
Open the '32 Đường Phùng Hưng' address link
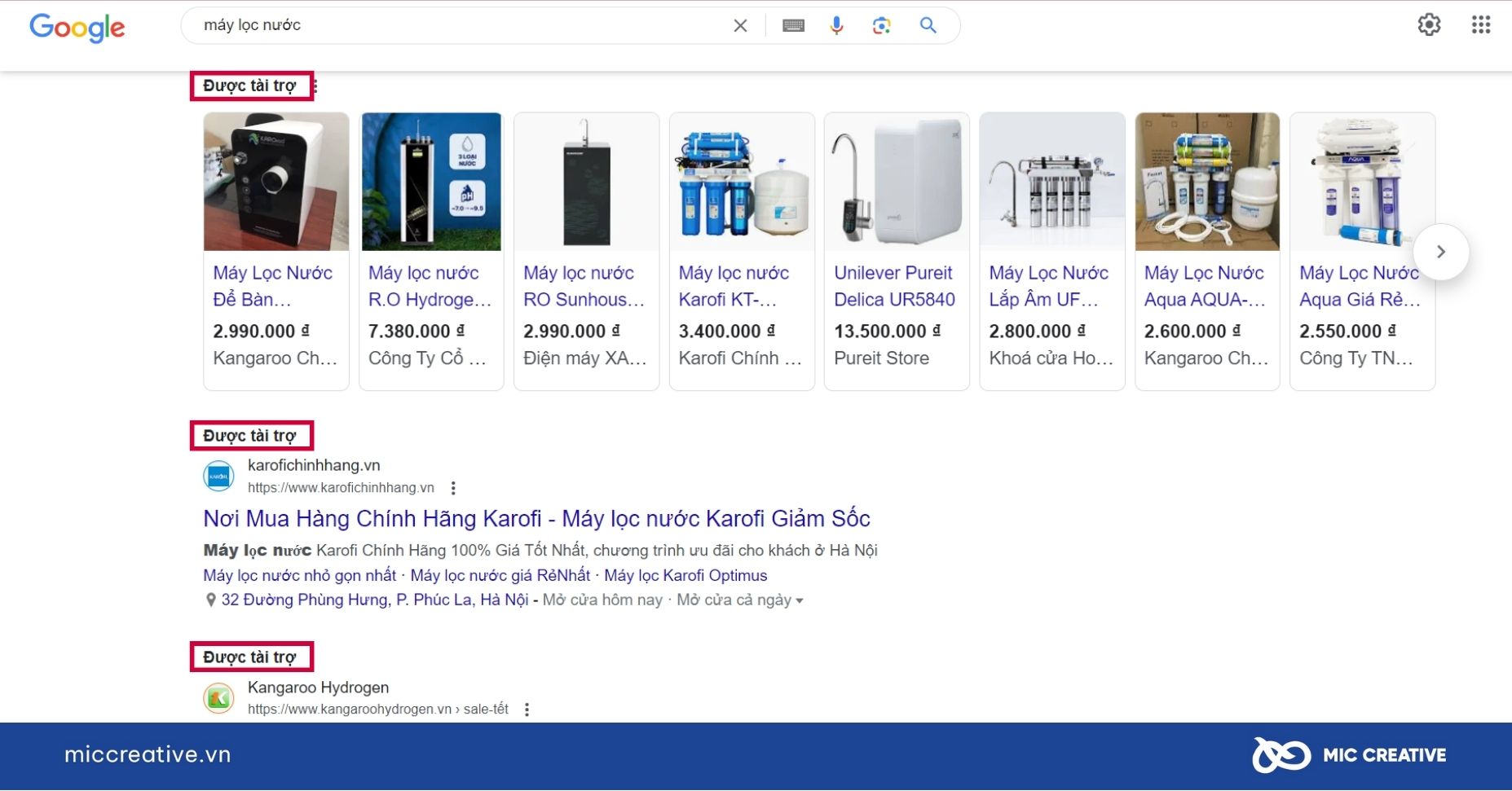(x=375, y=600)
